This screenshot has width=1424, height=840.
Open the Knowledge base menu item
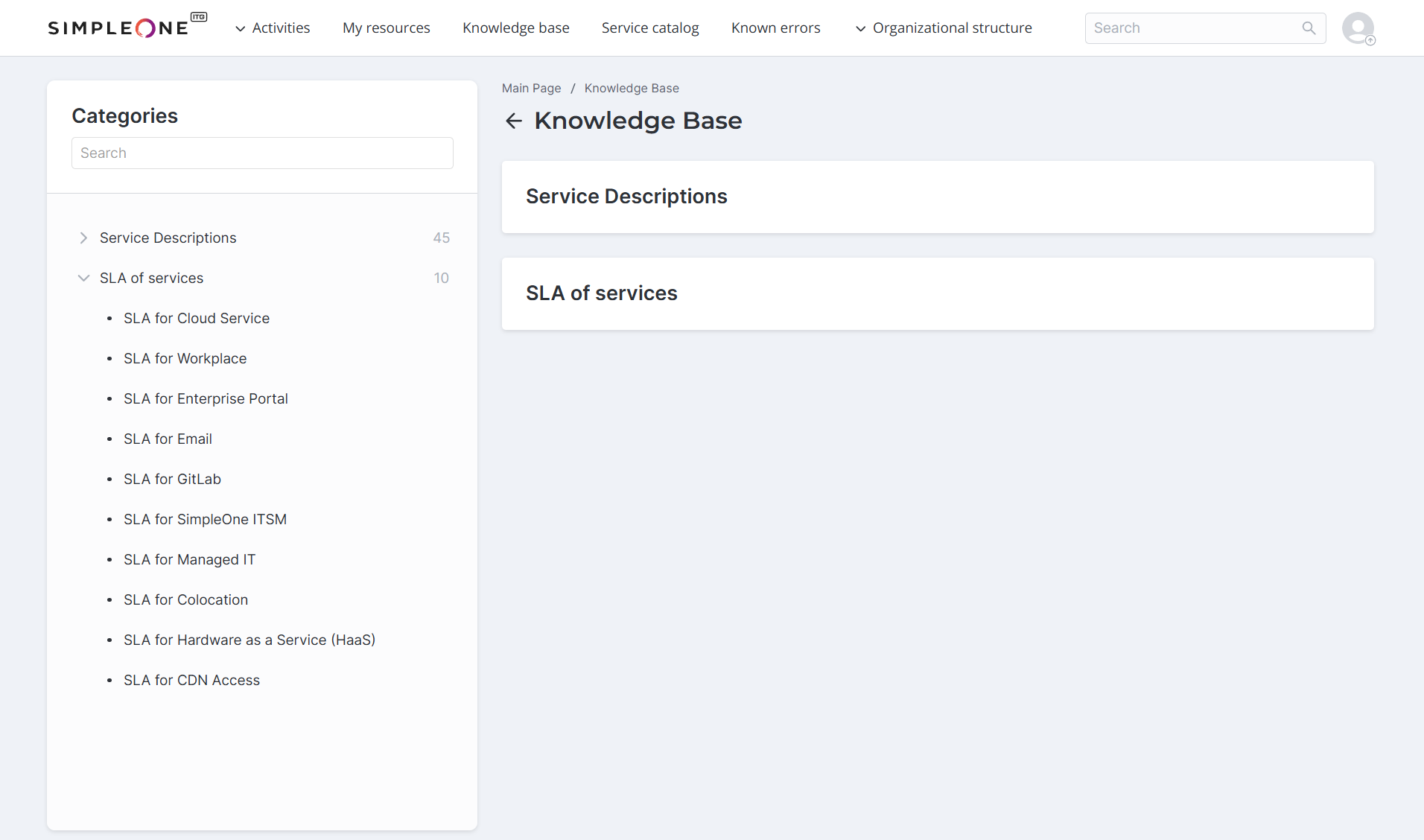pos(516,28)
